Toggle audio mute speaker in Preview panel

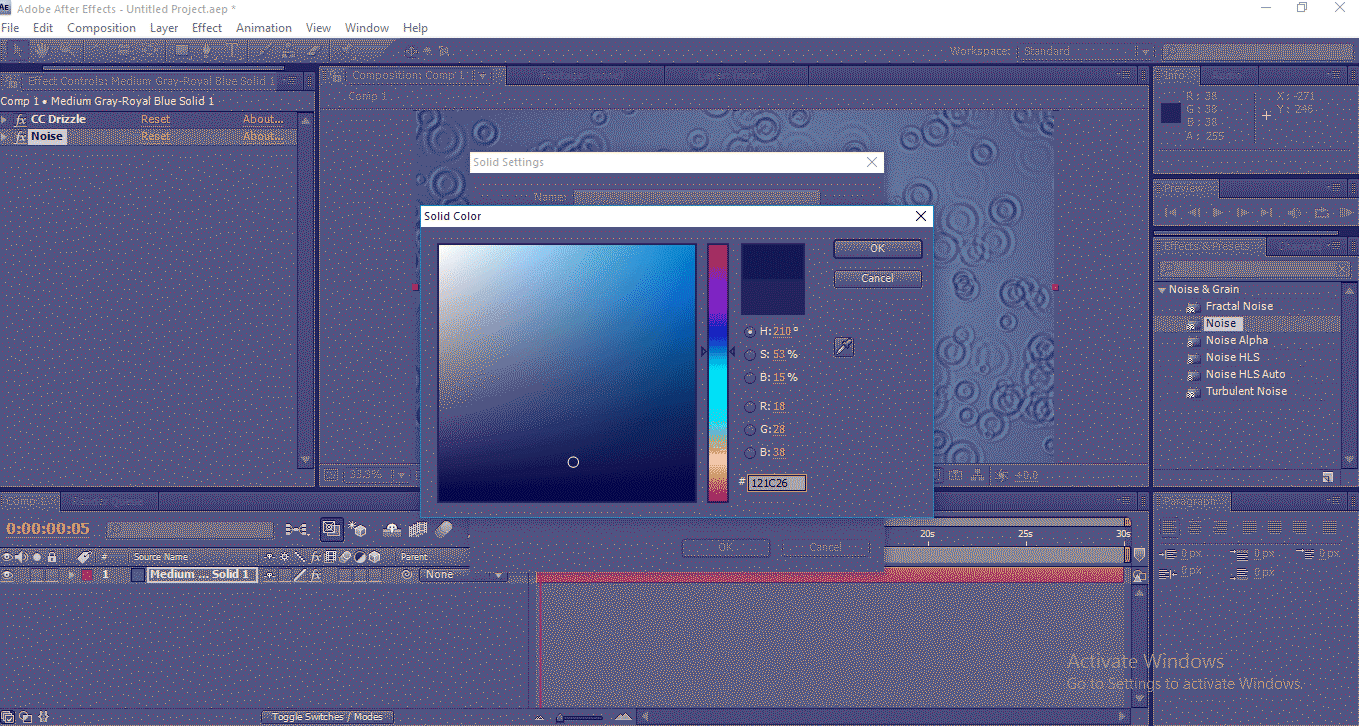1295,212
